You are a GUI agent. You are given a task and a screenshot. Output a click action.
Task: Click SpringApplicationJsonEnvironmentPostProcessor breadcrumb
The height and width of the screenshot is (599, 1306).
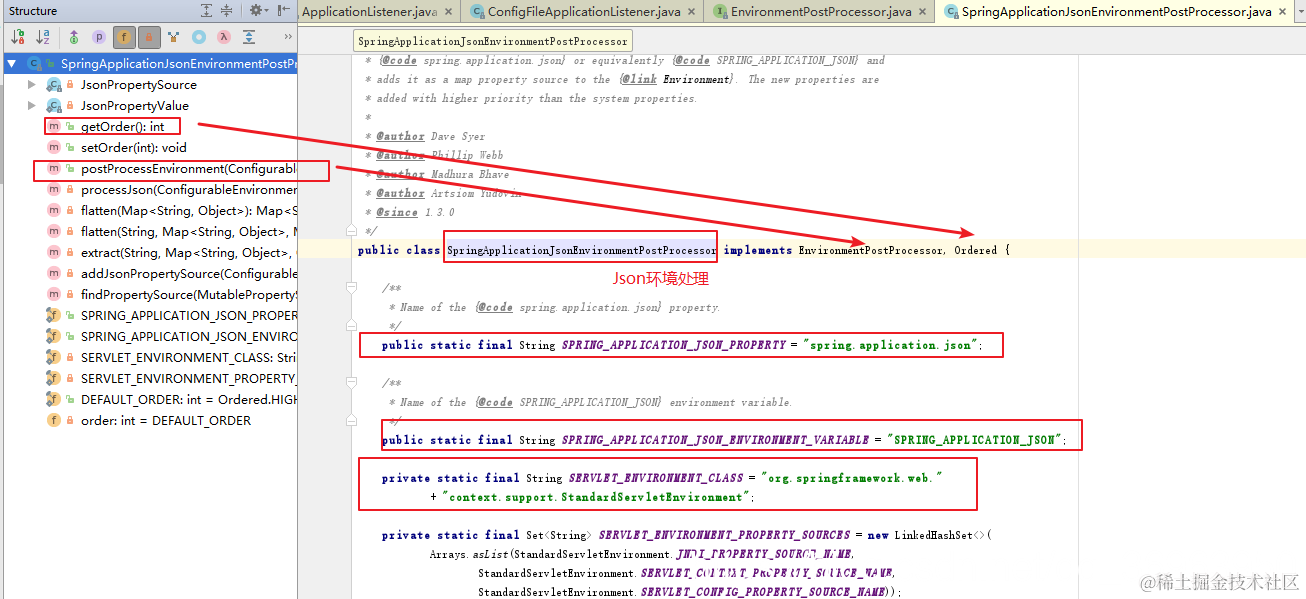[x=492, y=41]
